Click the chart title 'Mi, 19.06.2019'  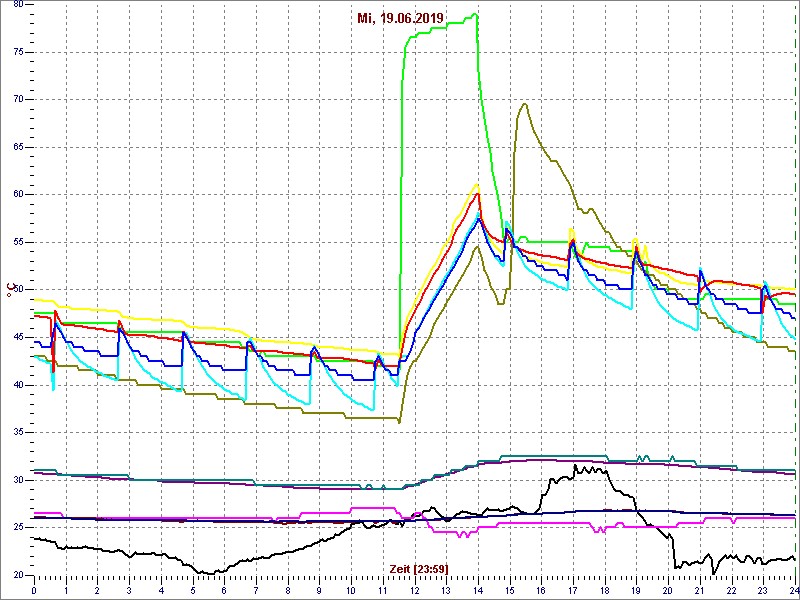(400, 19)
